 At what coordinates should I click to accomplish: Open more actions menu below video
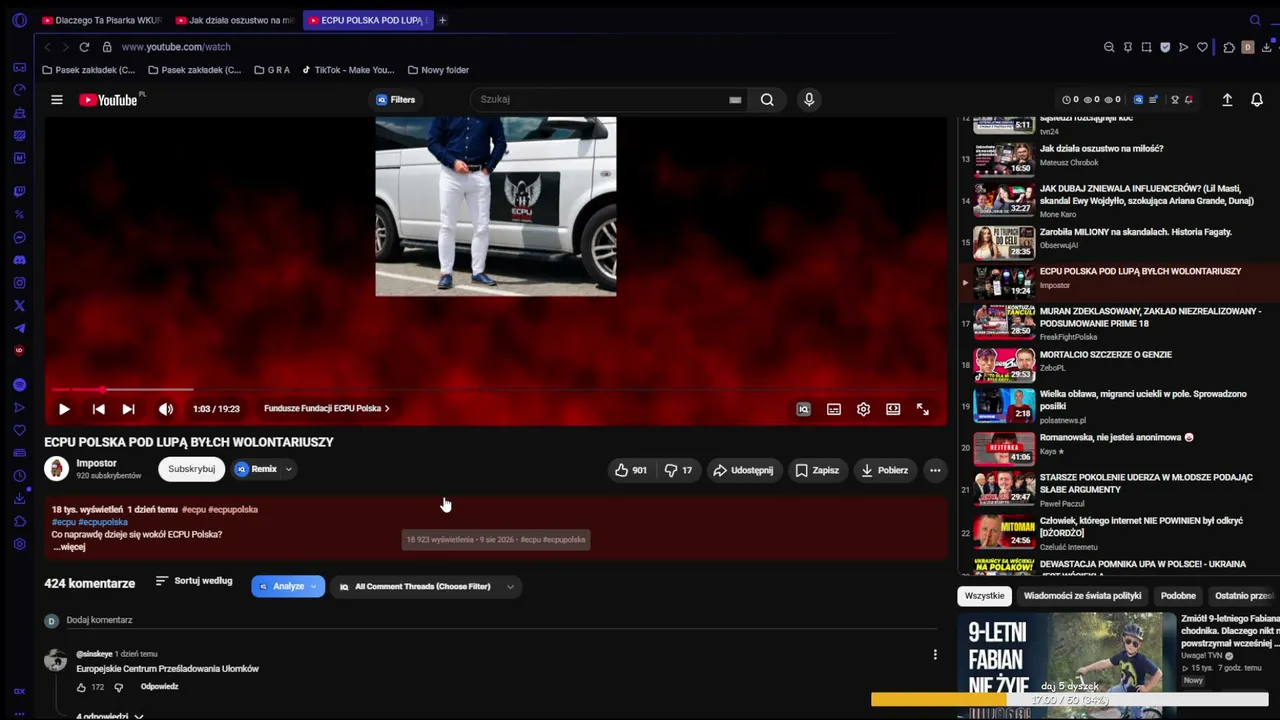pyautogui.click(x=935, y=470)
